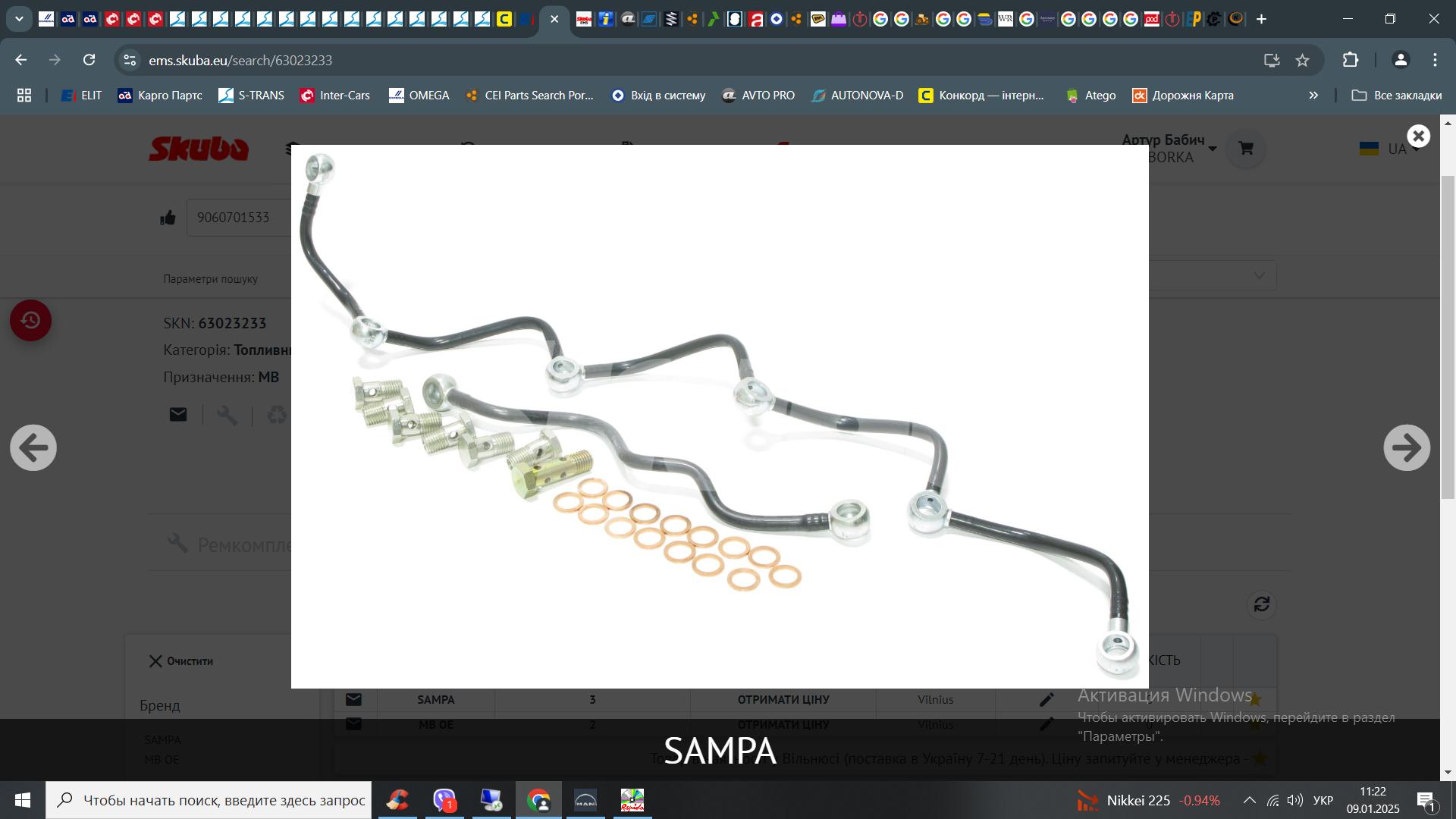Open the AUTONOVA-D bookmark
Screen dimensions: 1456x819
[857, 96]
